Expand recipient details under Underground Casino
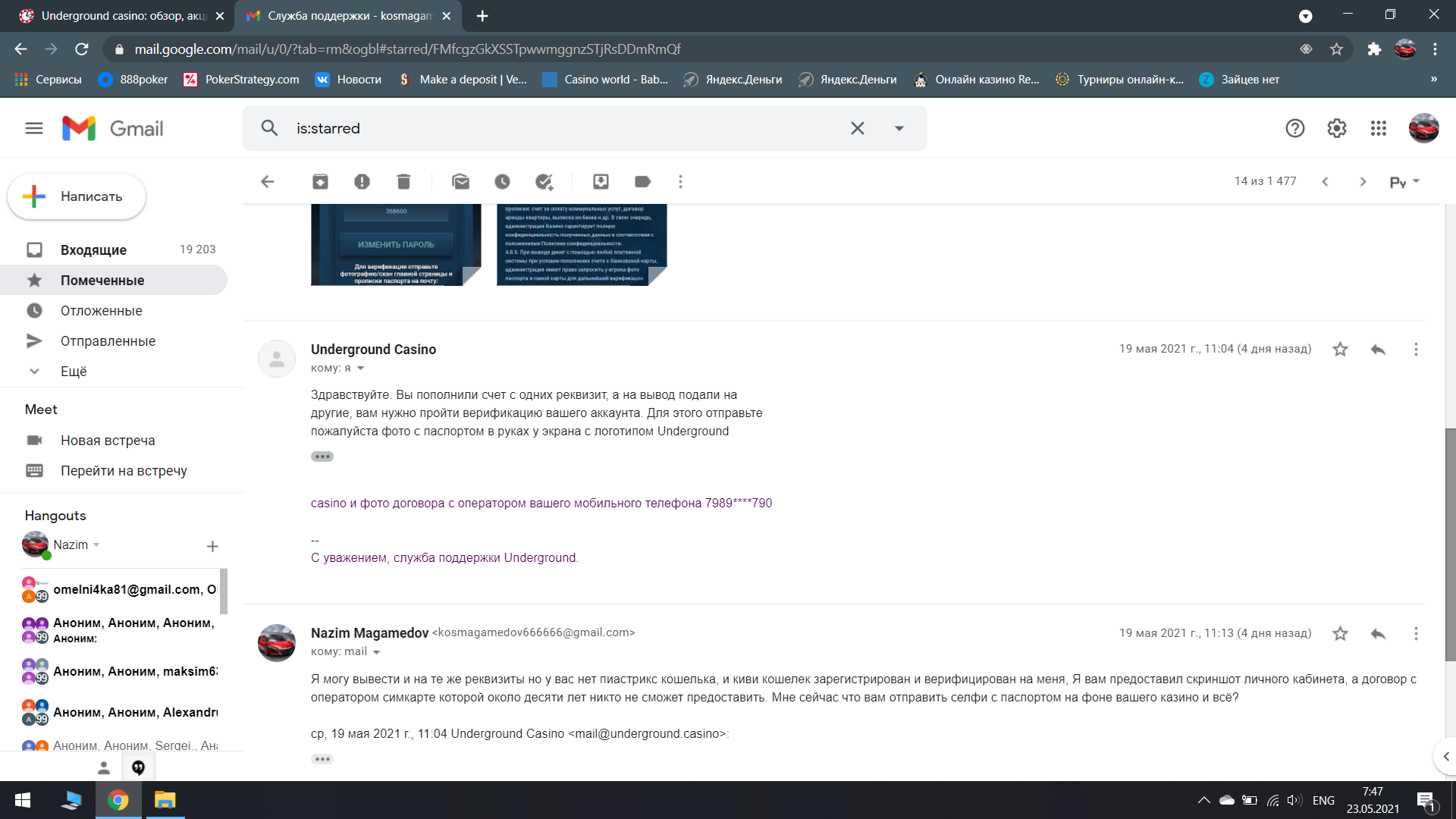Viewport: 1456px width, 819px height. coord(360,369)
